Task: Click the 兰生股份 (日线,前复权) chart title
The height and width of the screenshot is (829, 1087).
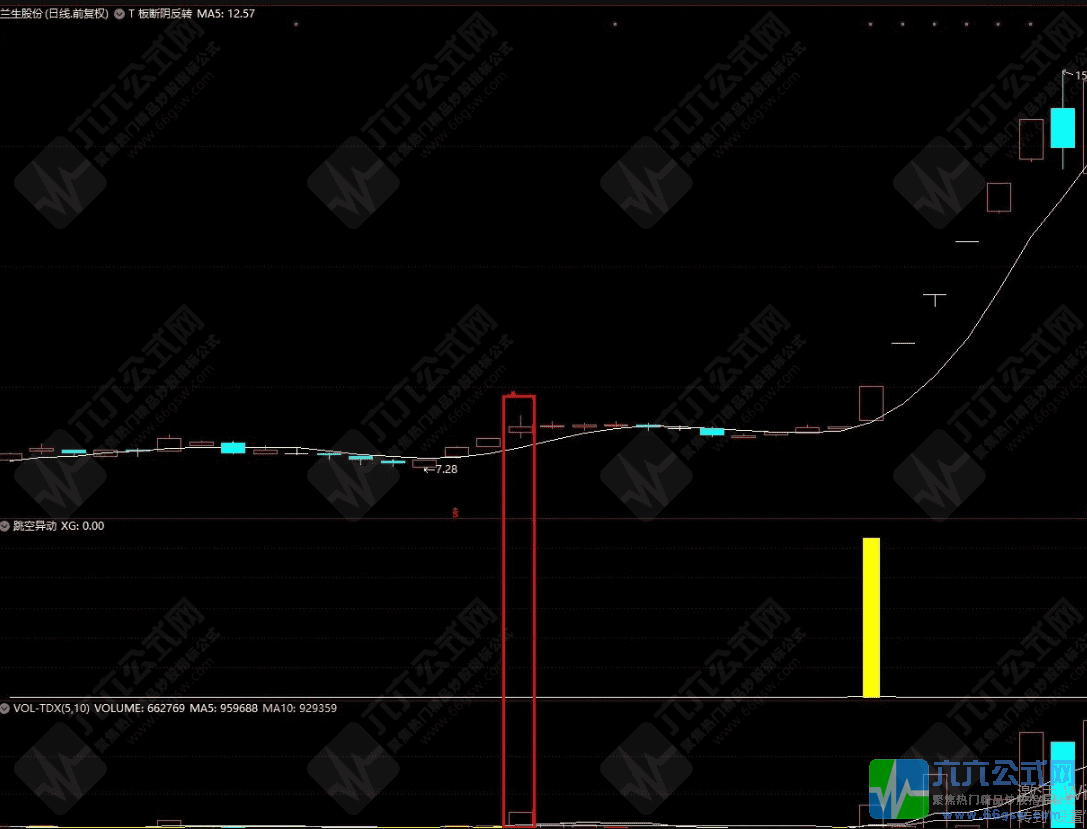Action: [x=55, y=14]
